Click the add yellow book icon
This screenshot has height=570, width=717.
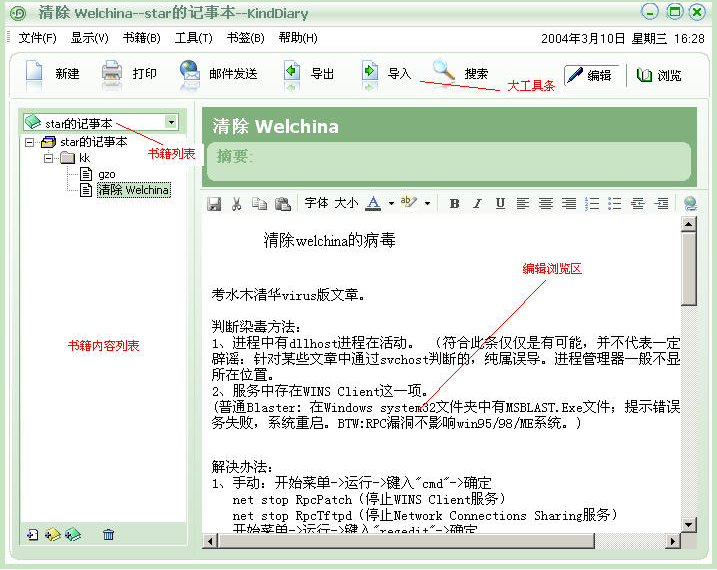53,534
